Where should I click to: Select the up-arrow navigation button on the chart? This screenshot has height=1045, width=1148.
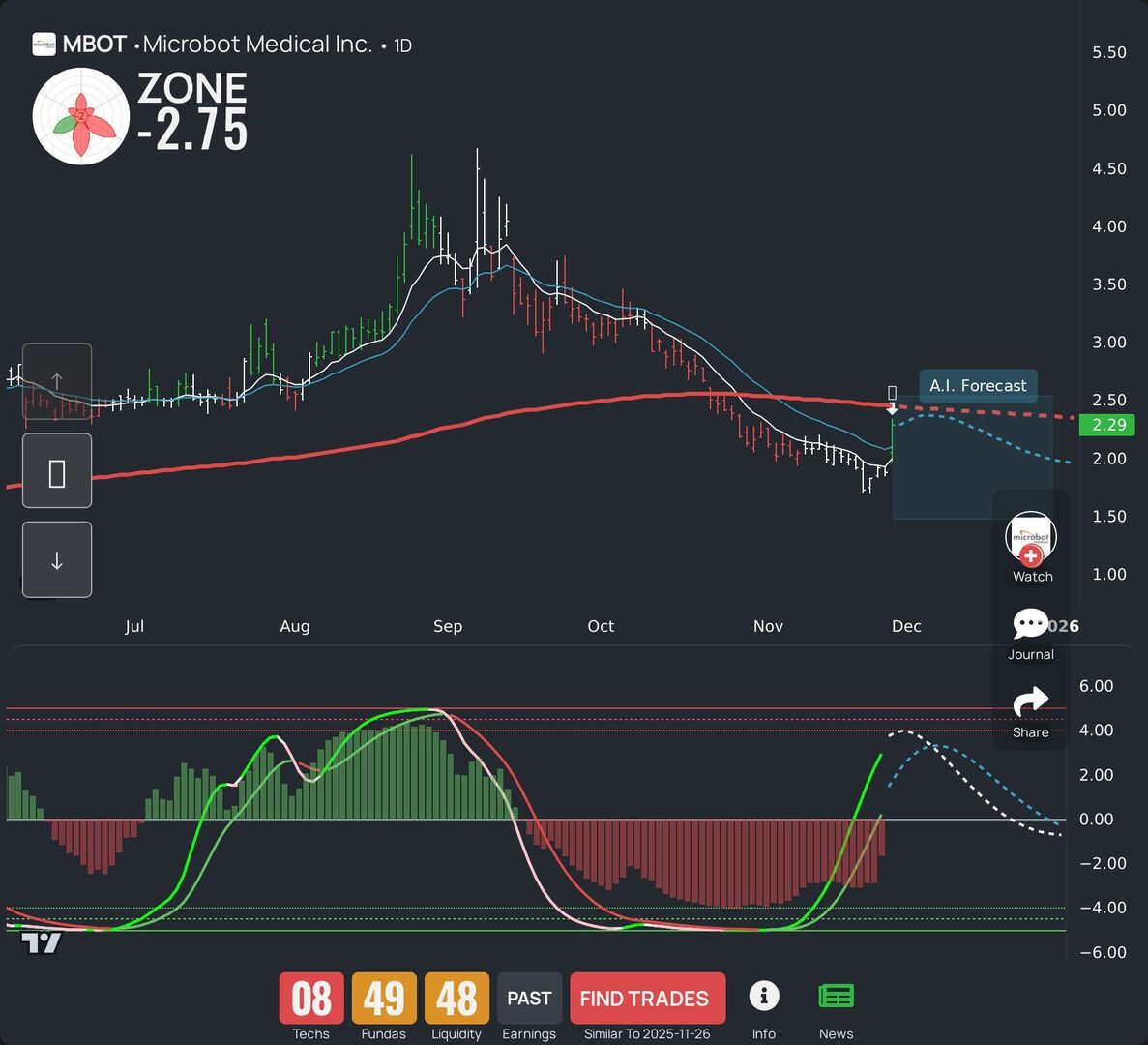56,381
